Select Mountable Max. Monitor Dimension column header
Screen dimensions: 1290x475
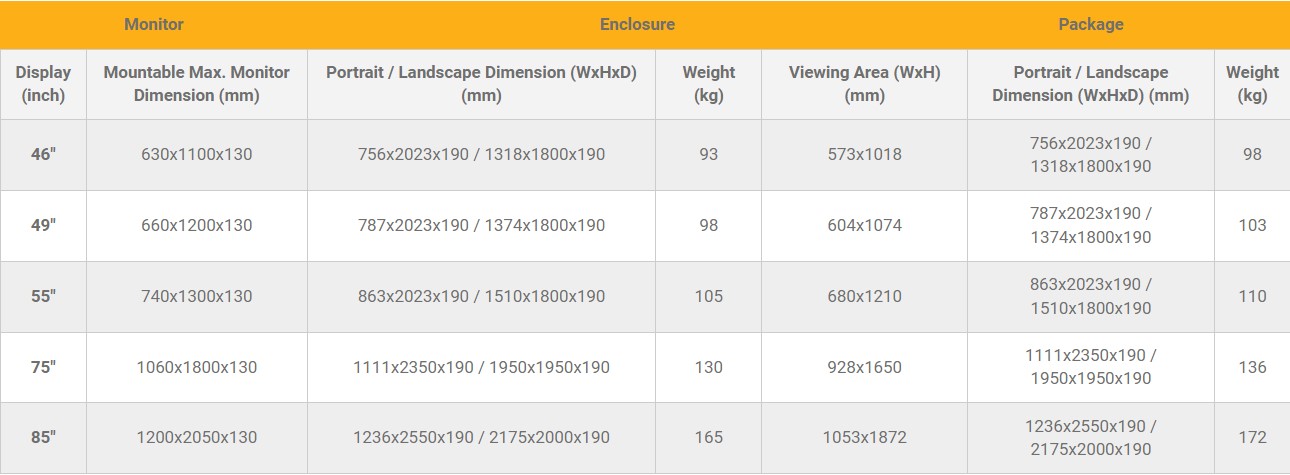[x=197, y=84]
